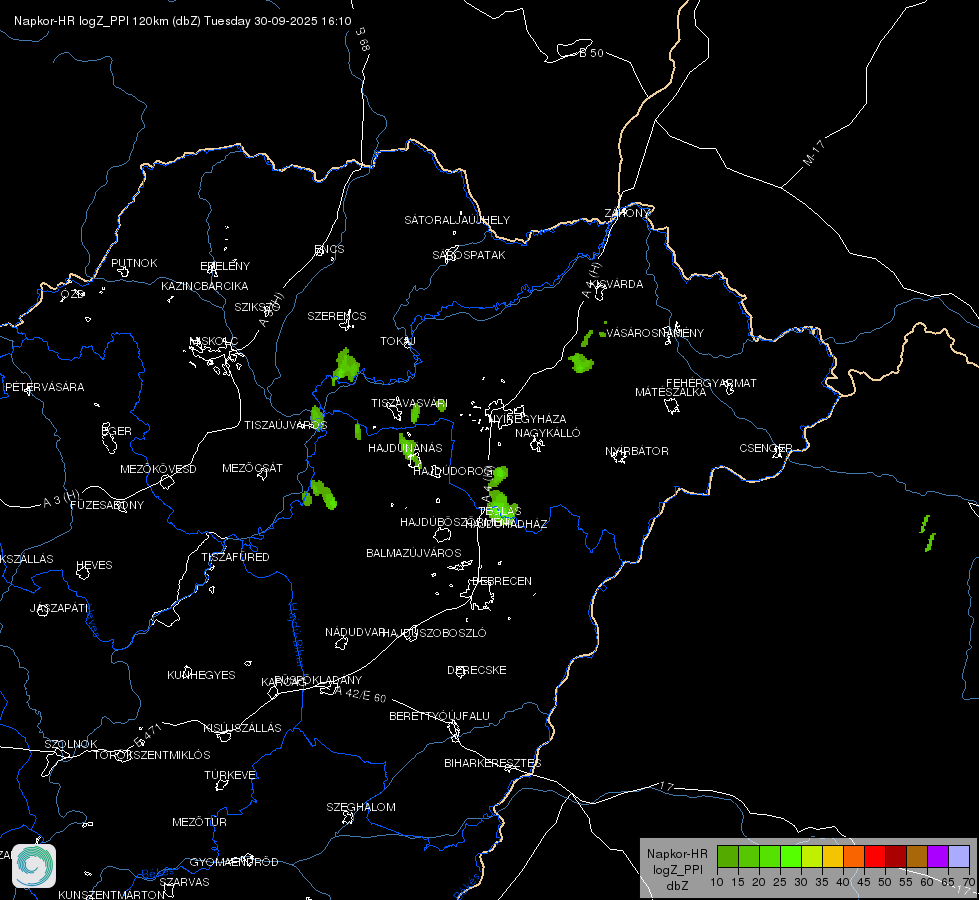Select the yellow 35 dBZ legend swatch
Viewport: 979px width, 900px height.
click(833, 856)
